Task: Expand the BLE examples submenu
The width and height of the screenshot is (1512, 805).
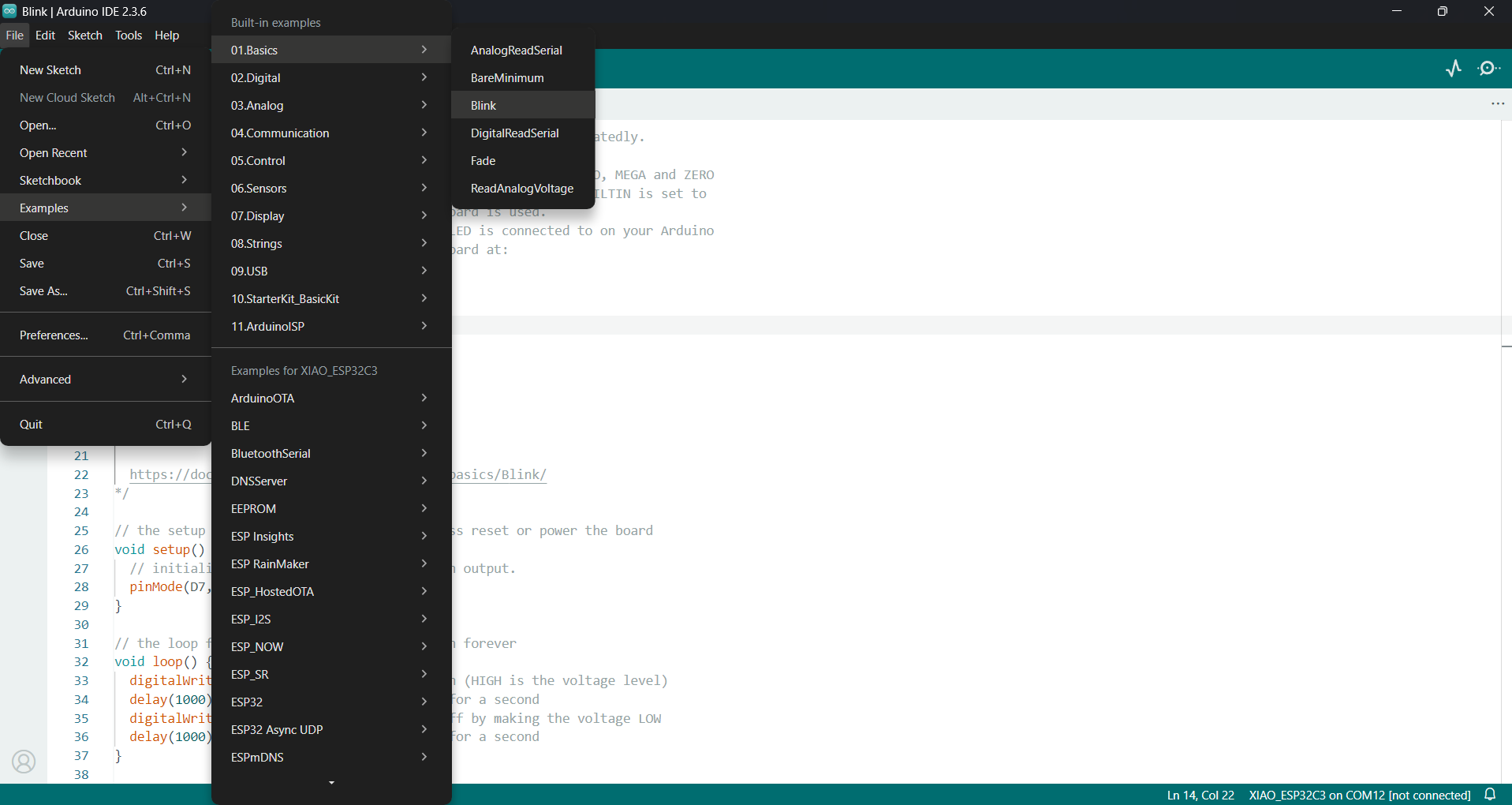Action: pos(331,426)
